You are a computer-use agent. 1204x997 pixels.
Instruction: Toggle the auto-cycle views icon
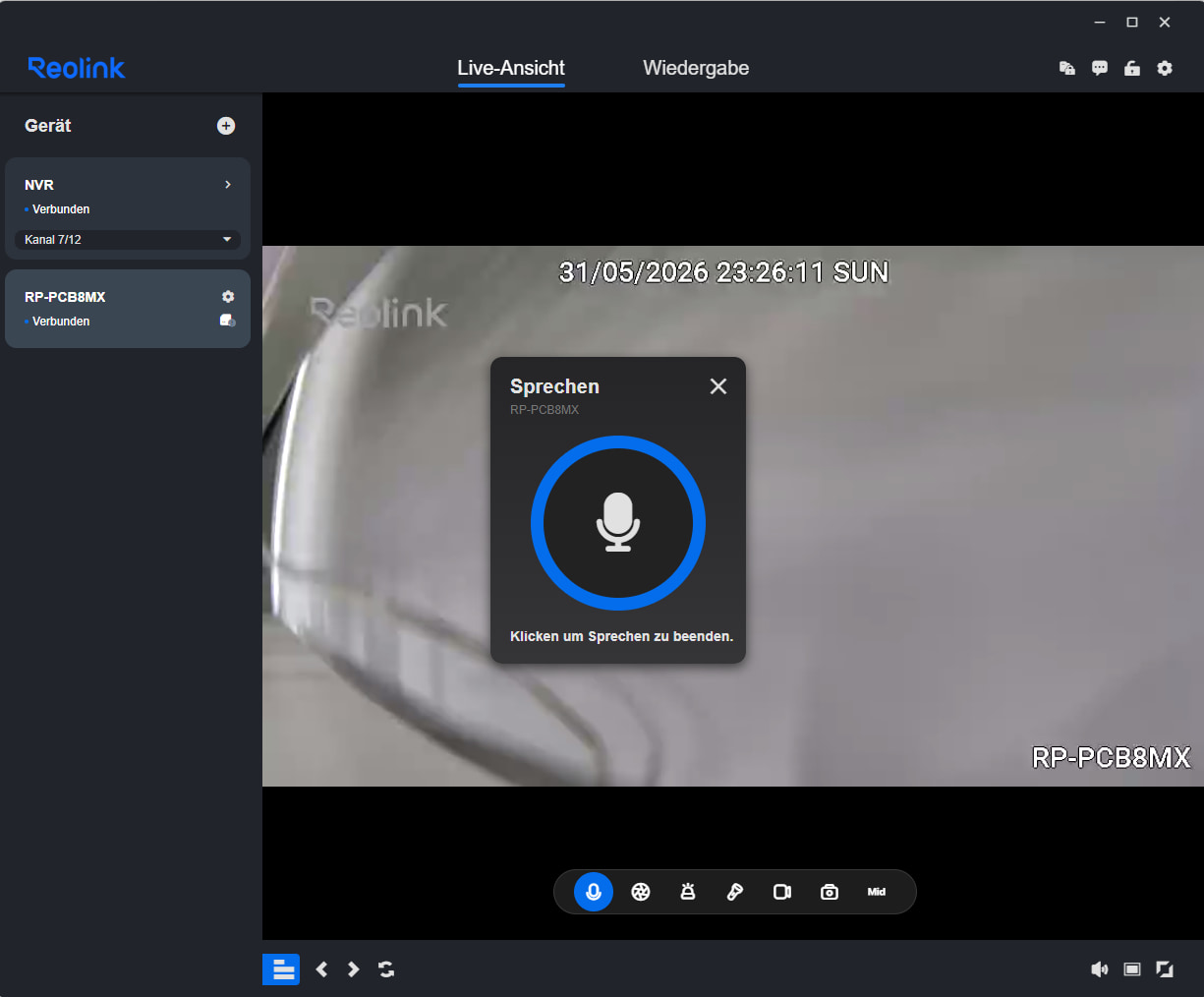pyautogui.click(x=386, y=969)
